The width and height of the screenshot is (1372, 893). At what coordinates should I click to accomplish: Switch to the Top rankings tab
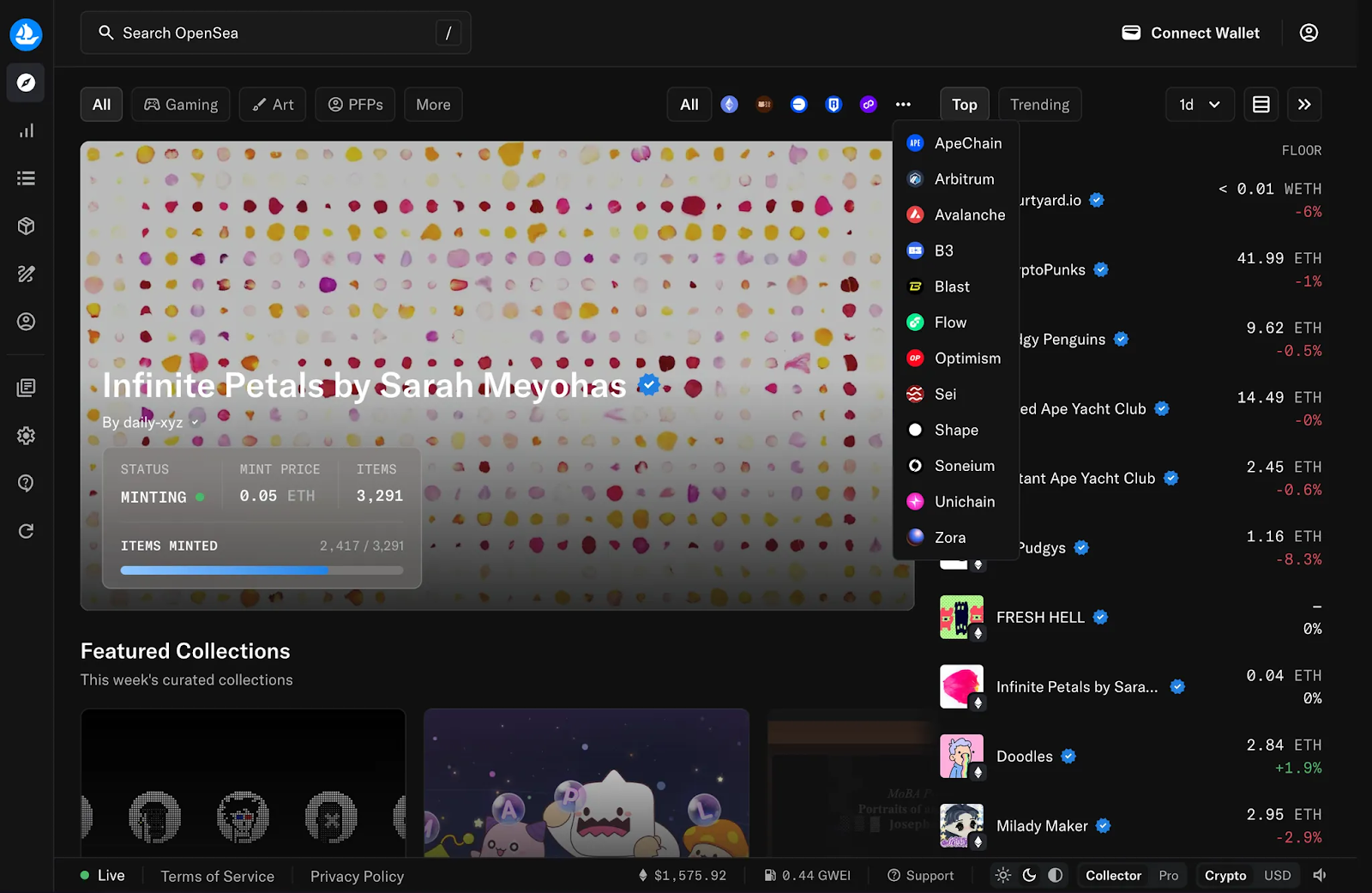click(x=965, y=105)
